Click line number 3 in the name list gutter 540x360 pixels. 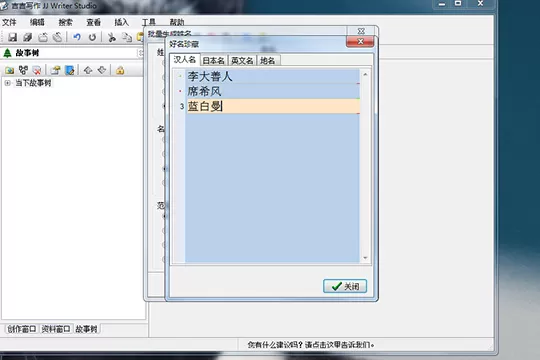click(181, 106)
